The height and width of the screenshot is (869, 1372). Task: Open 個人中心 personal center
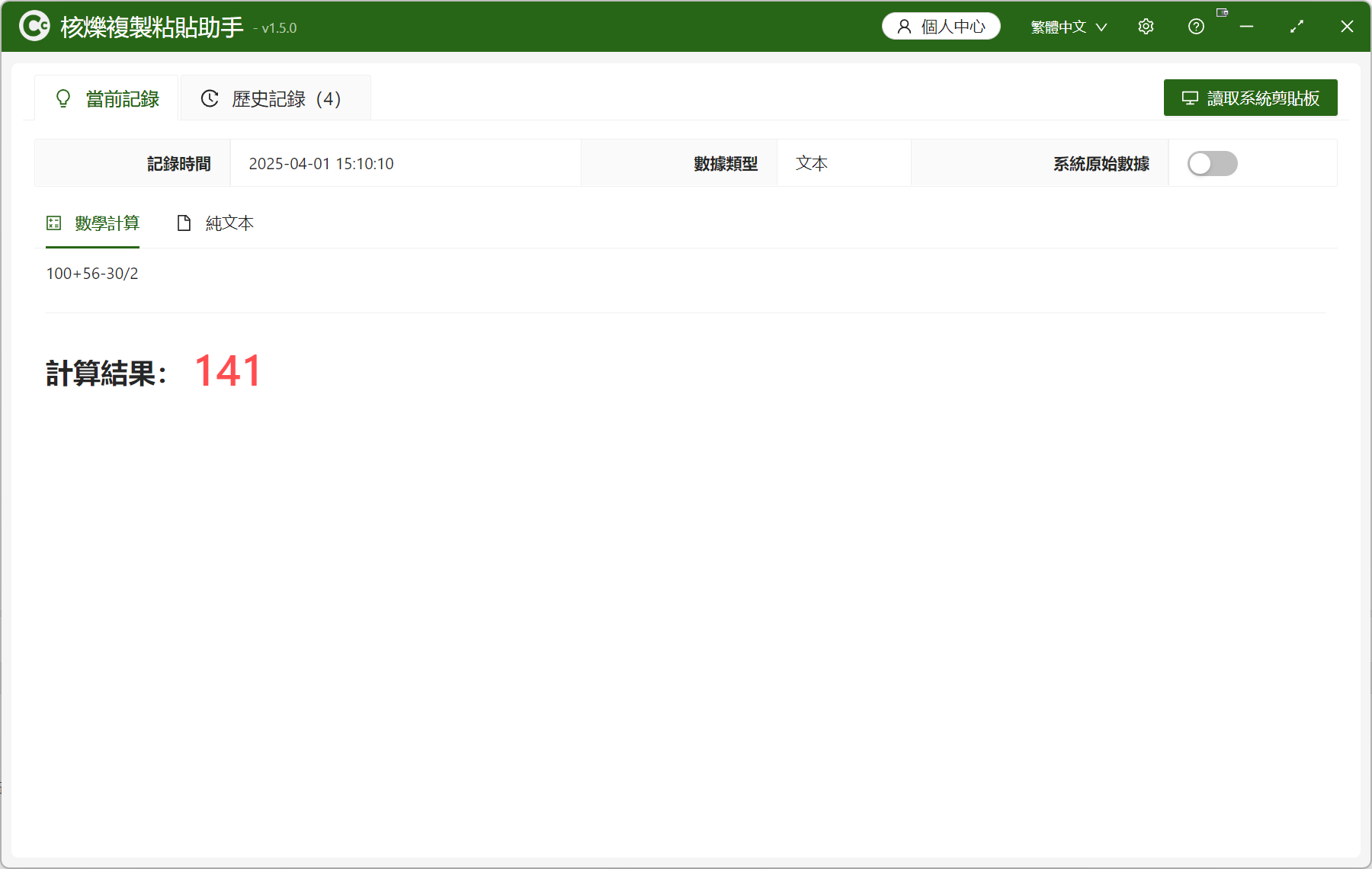tap(941, 27)
